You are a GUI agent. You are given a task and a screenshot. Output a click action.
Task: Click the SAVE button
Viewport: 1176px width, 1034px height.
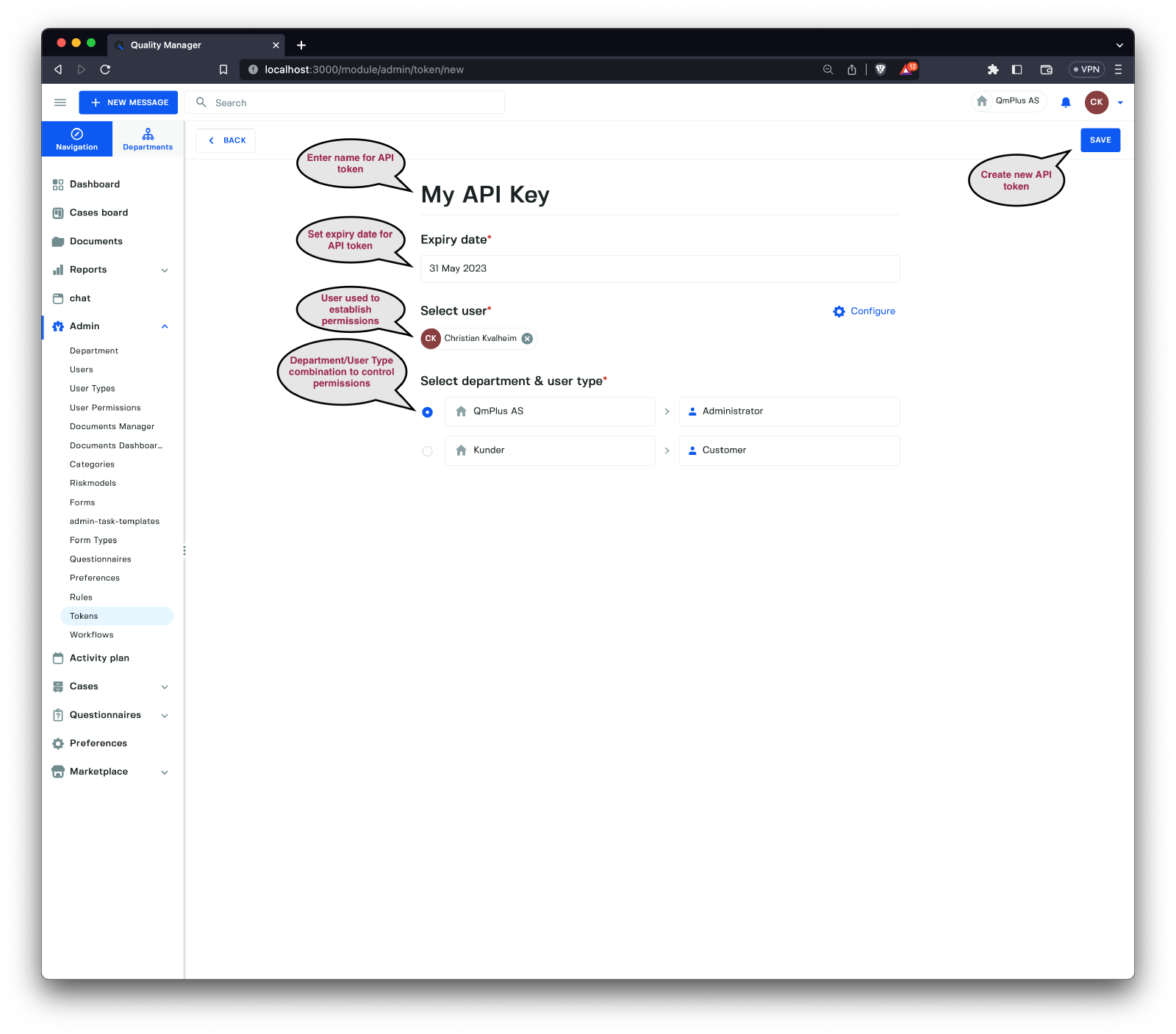click(x=1100, y=140)
